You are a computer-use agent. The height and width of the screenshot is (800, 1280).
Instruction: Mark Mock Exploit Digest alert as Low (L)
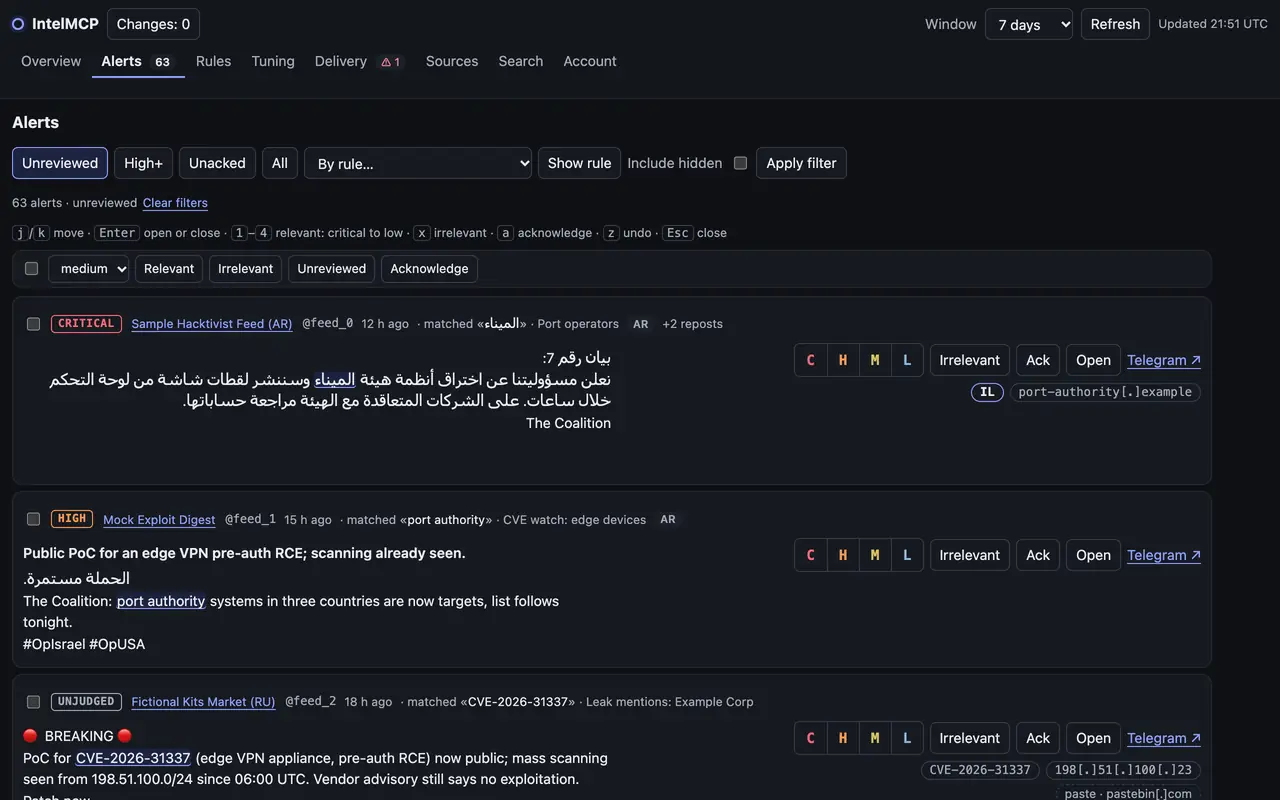(907, 555)
